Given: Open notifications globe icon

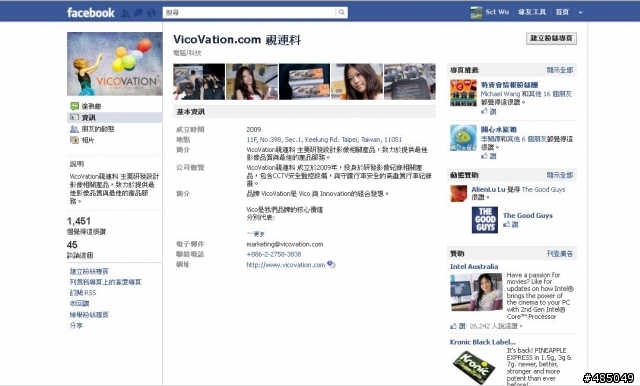Looking at the screenshot, I should pyautogui.click(x=151, y=13).
